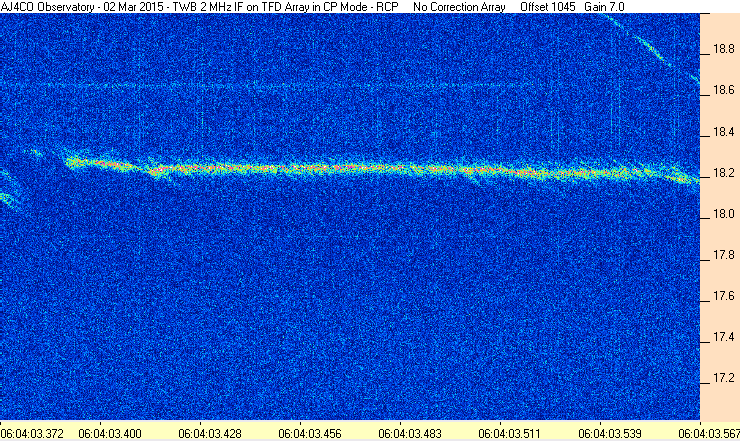
Task: Click the 06:04:03.372 time label
Action: pos(32,433)
